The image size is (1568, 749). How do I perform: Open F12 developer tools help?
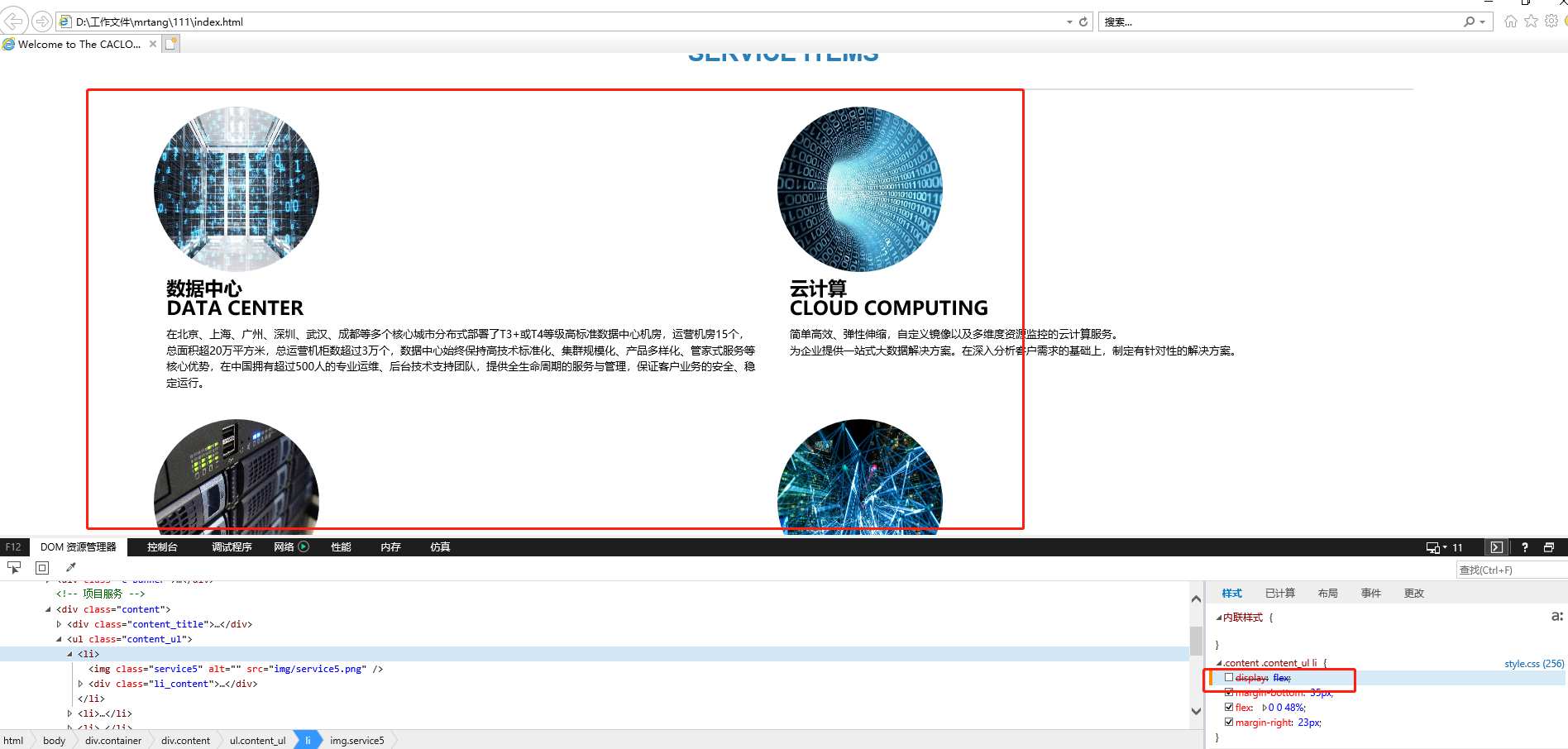pos(1524,546)
